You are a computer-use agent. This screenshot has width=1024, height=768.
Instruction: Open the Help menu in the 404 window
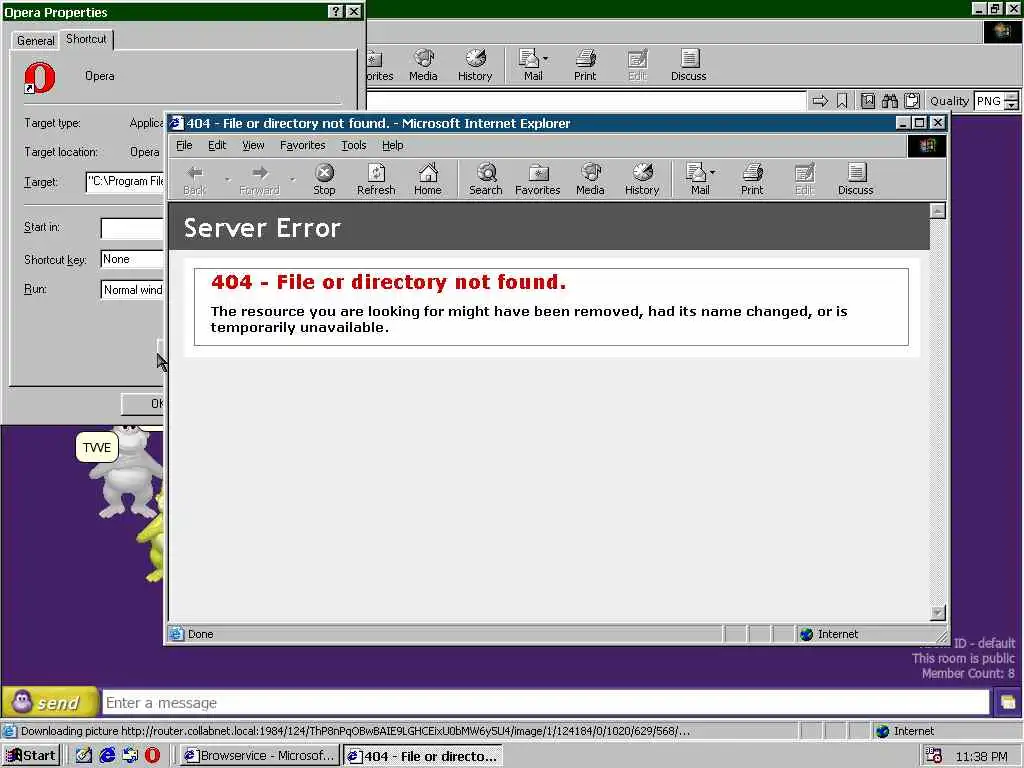(392, 145)
